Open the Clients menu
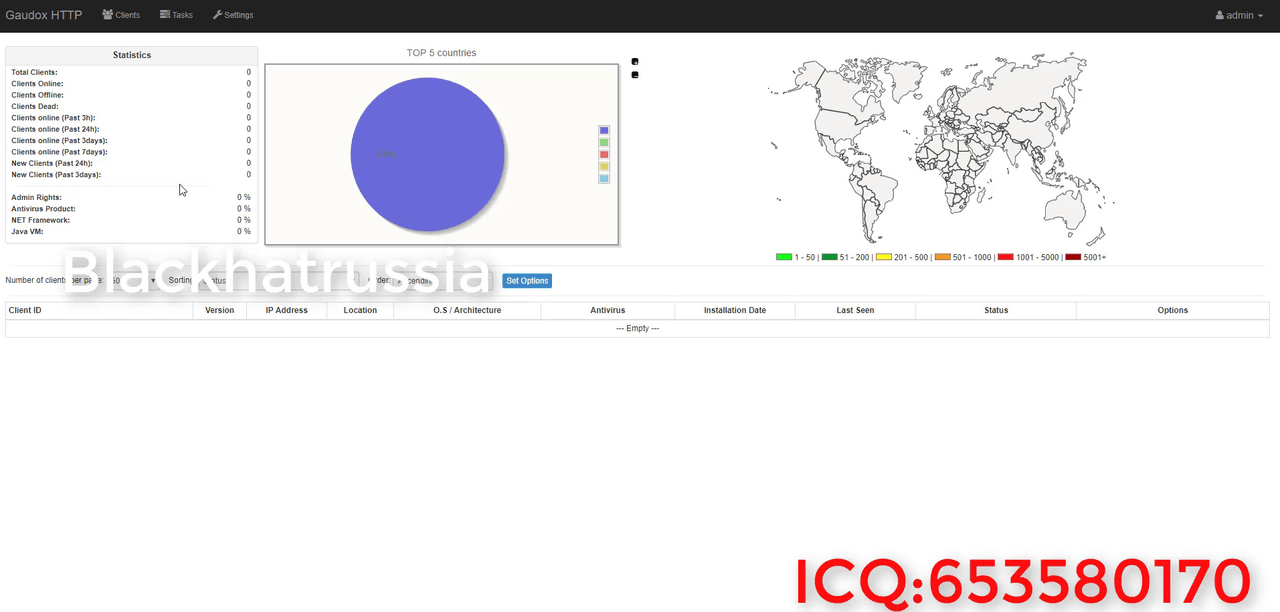 (x=121, y=14)
